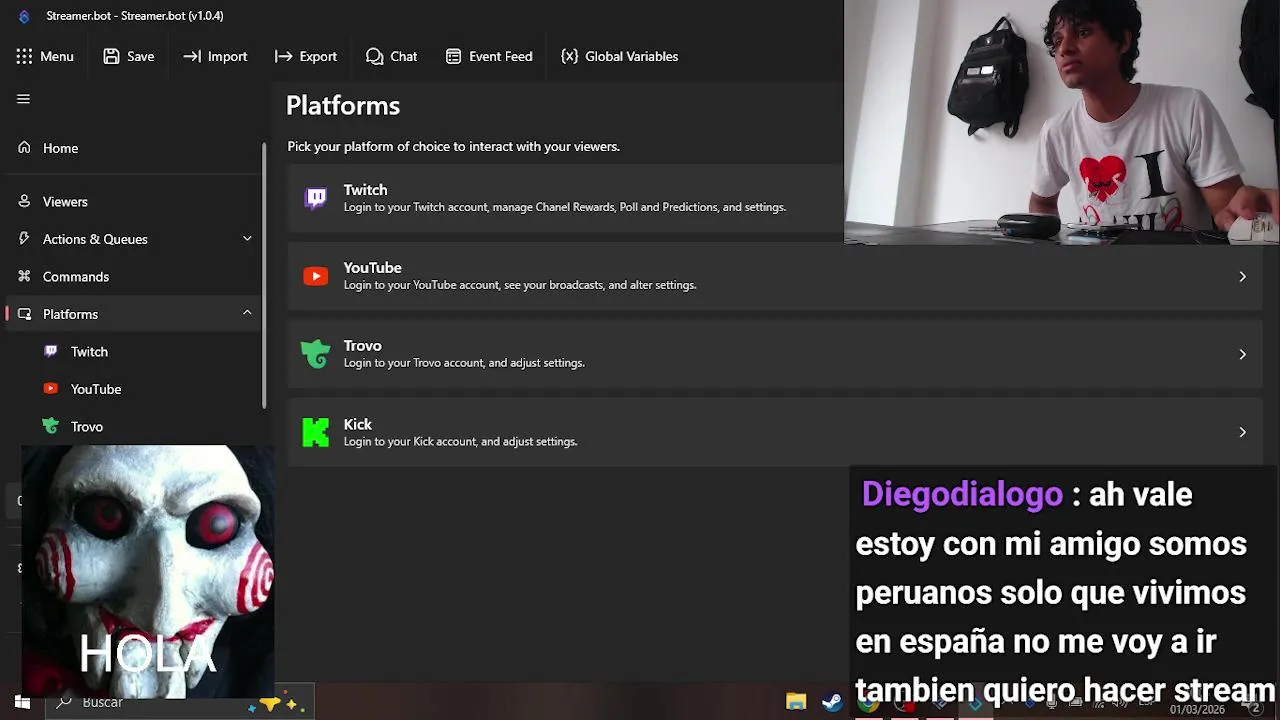The width and height of the screenshot is (1280, 720).
Task: Click the webcam video overlay
Action: click(1062, 122)
